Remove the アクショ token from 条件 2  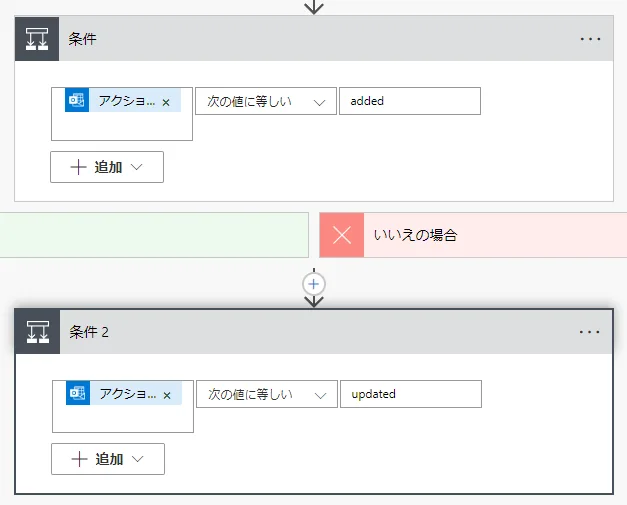pos(167,395)
